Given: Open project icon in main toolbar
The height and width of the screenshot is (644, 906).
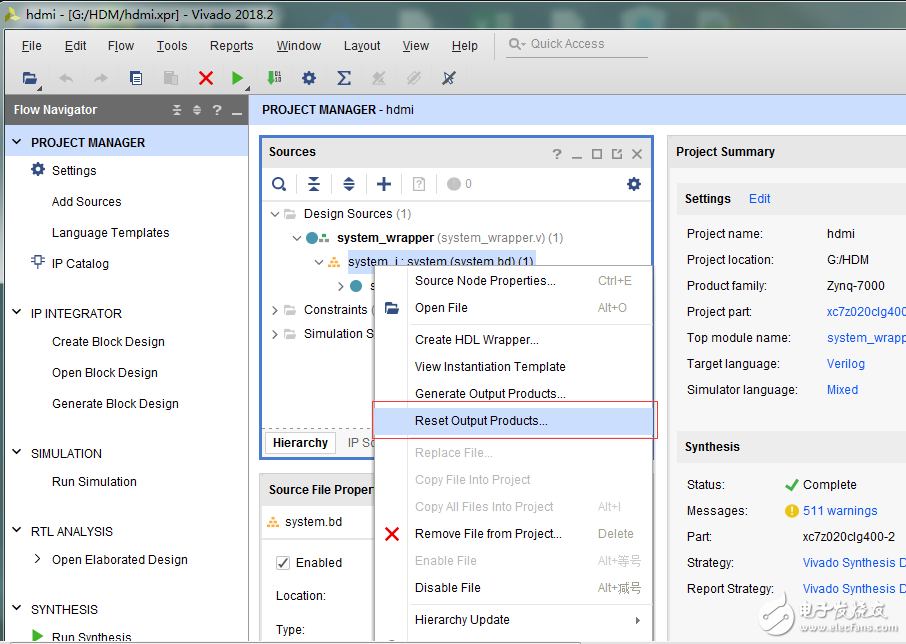Looking at the screenshot, I should coord(29,78).
